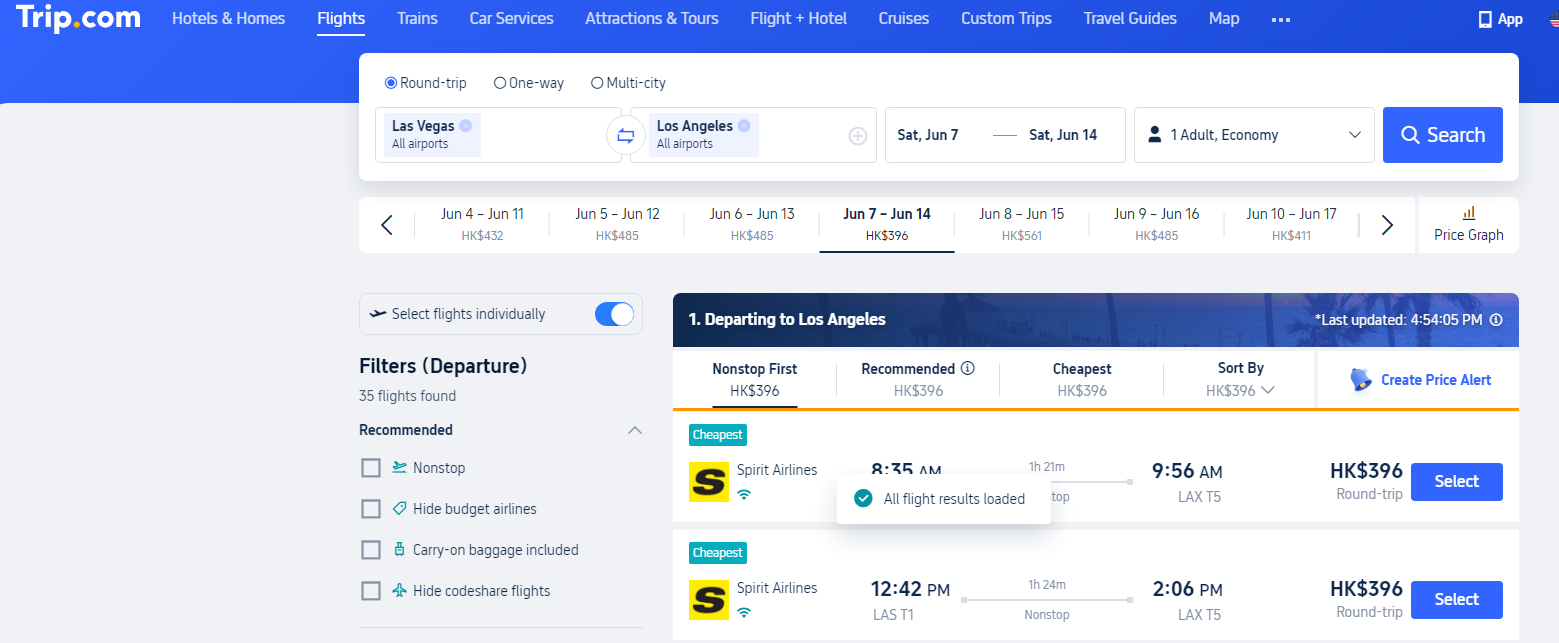
Task: Click the info icon next to Last updated
Action: [x=1496, y=320]
